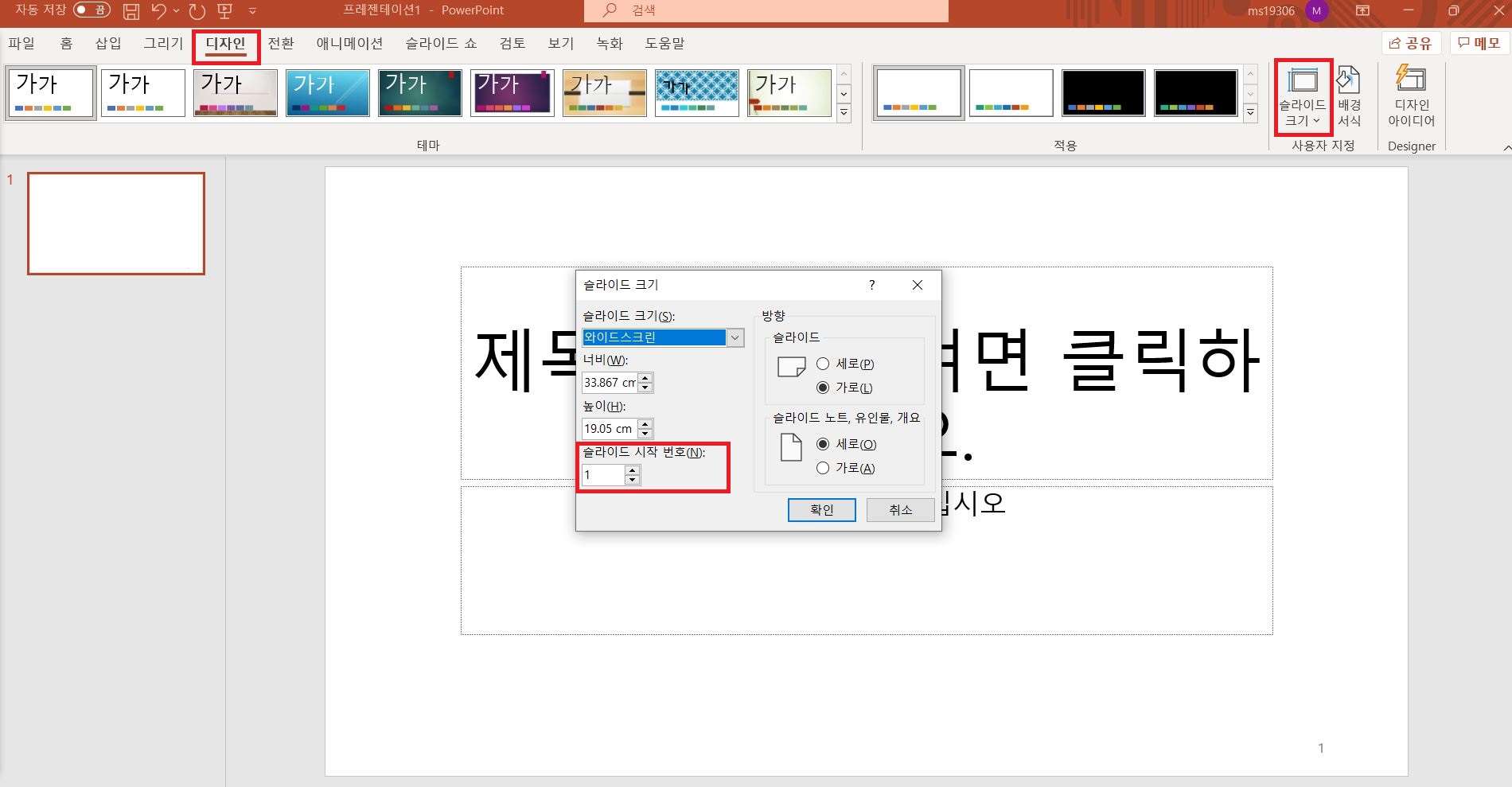Select the 세로(P) slide orientation radio button
This screenshot has height=787, width=1512.
pos(823,364)
